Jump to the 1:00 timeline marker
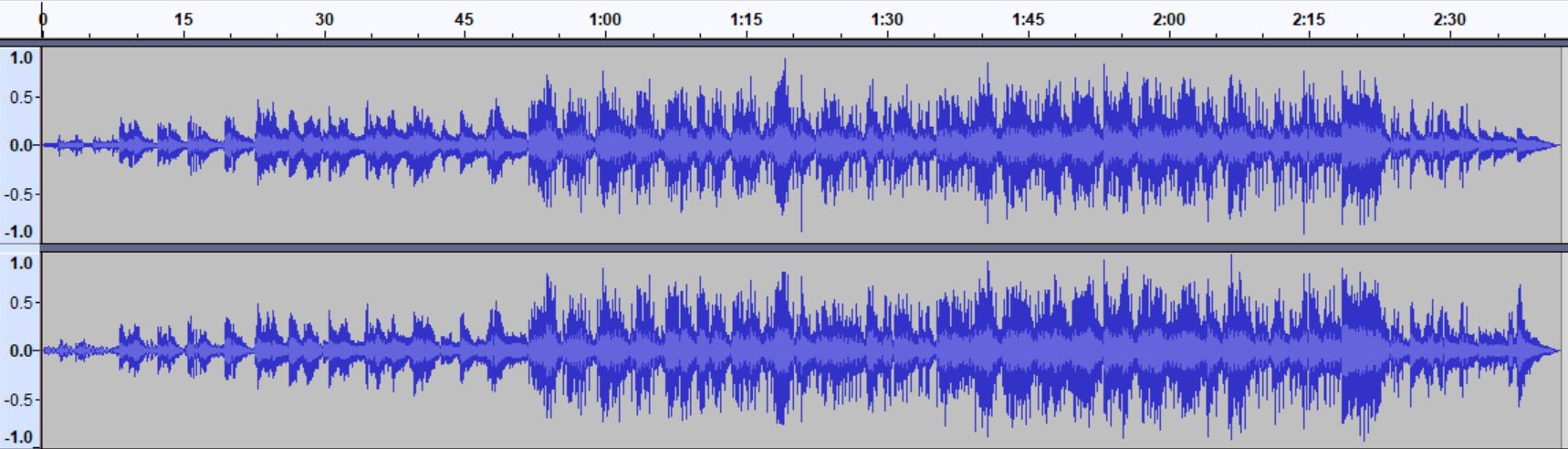This screenshot has height=449, width=1568. (605, 19)
